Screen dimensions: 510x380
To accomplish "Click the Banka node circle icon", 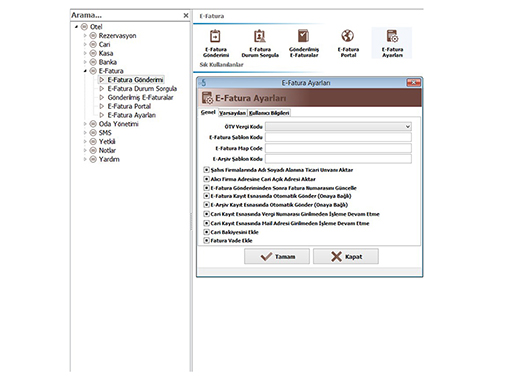I will (x=93, y=62).
